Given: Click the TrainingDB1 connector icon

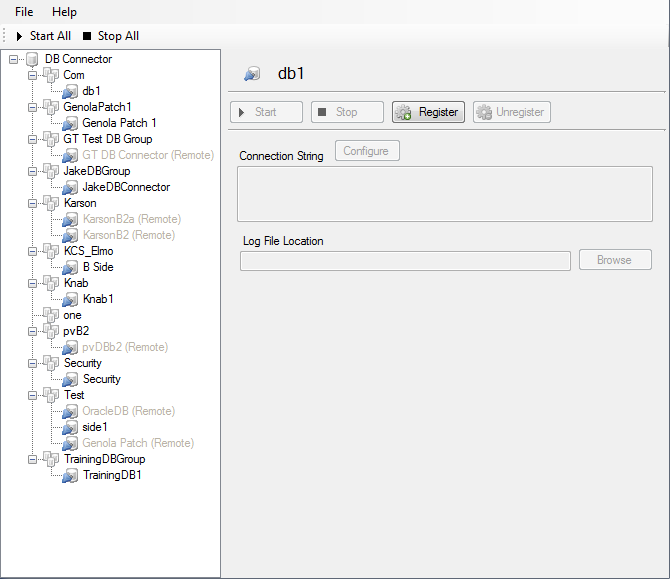Looking at the screenshot, I should pos(71,475).
